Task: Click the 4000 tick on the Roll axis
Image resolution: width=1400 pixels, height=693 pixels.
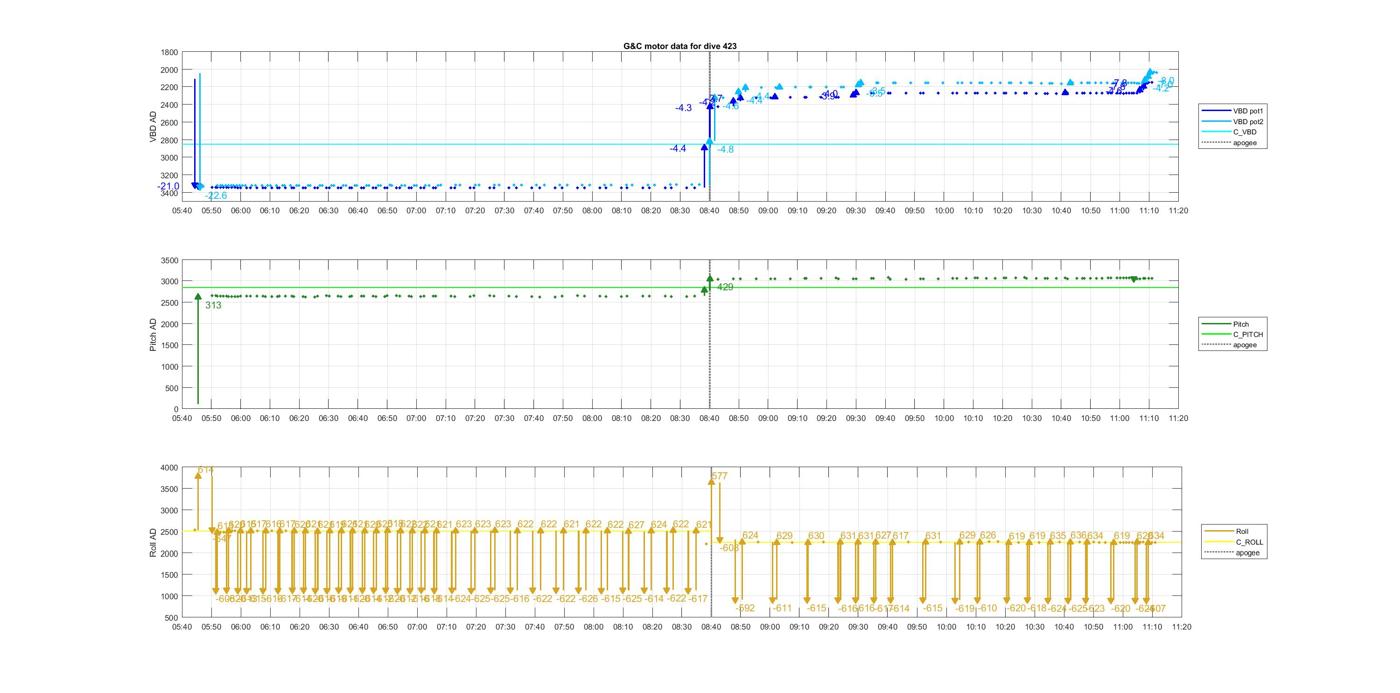Action: tap(169, 467)
